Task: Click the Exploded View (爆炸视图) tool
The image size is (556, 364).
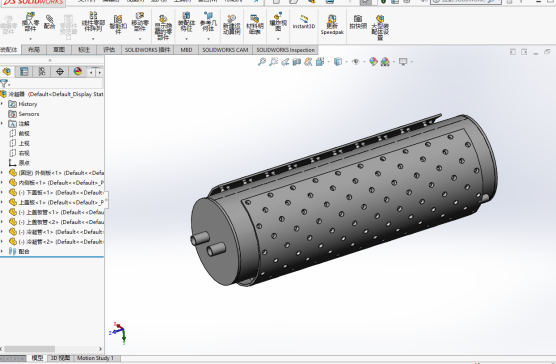Action: point(278,22)
